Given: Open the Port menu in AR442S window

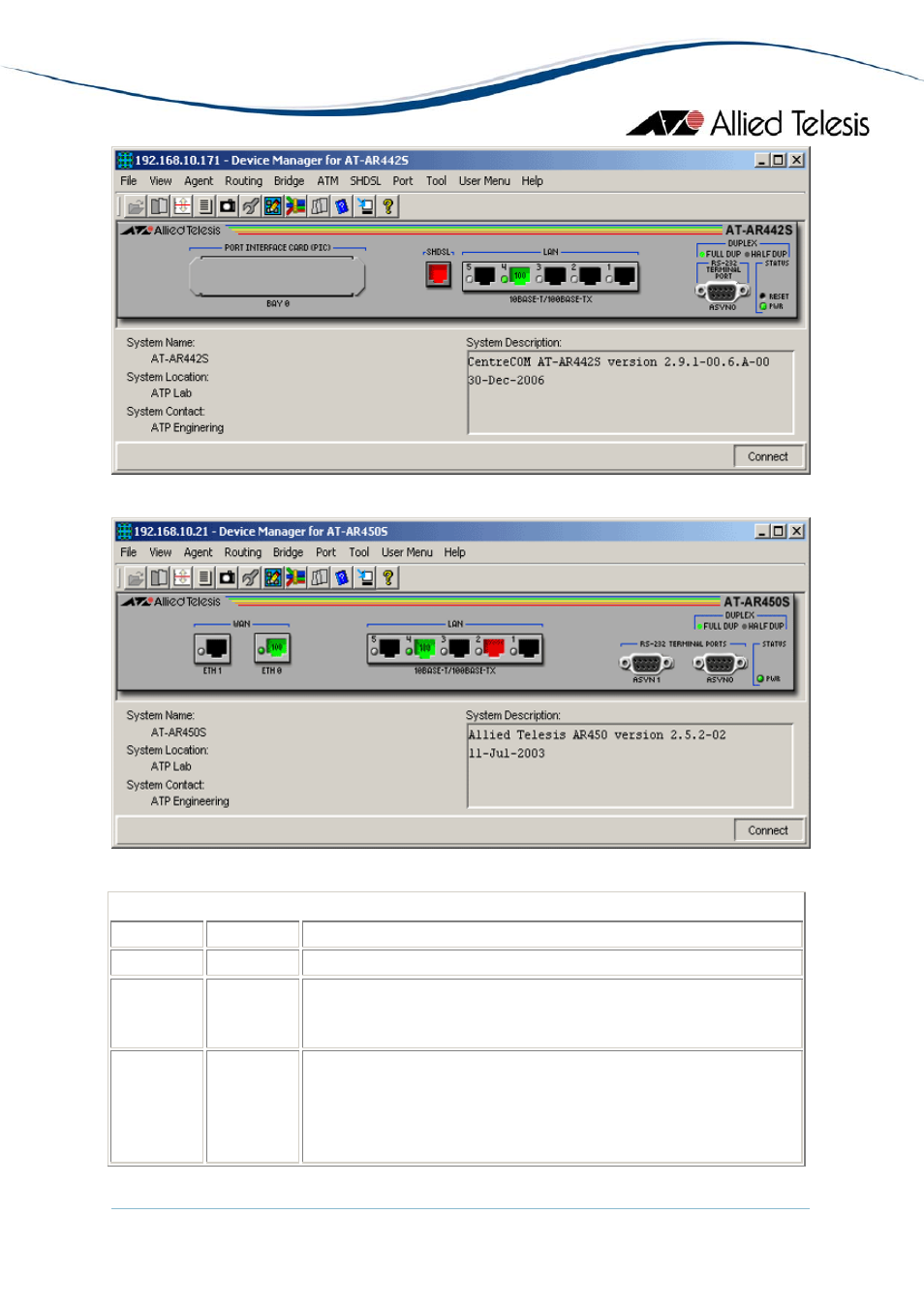Looking at the screenshot, I should (403, 181).
